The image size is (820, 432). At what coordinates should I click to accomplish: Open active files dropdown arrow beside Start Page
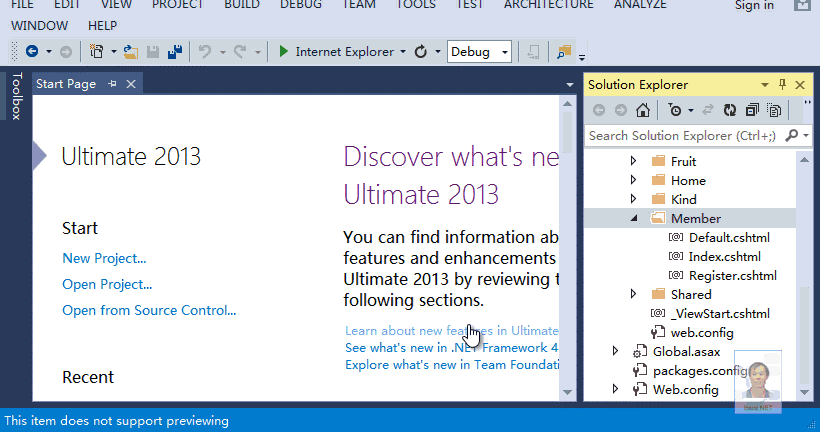570,85
